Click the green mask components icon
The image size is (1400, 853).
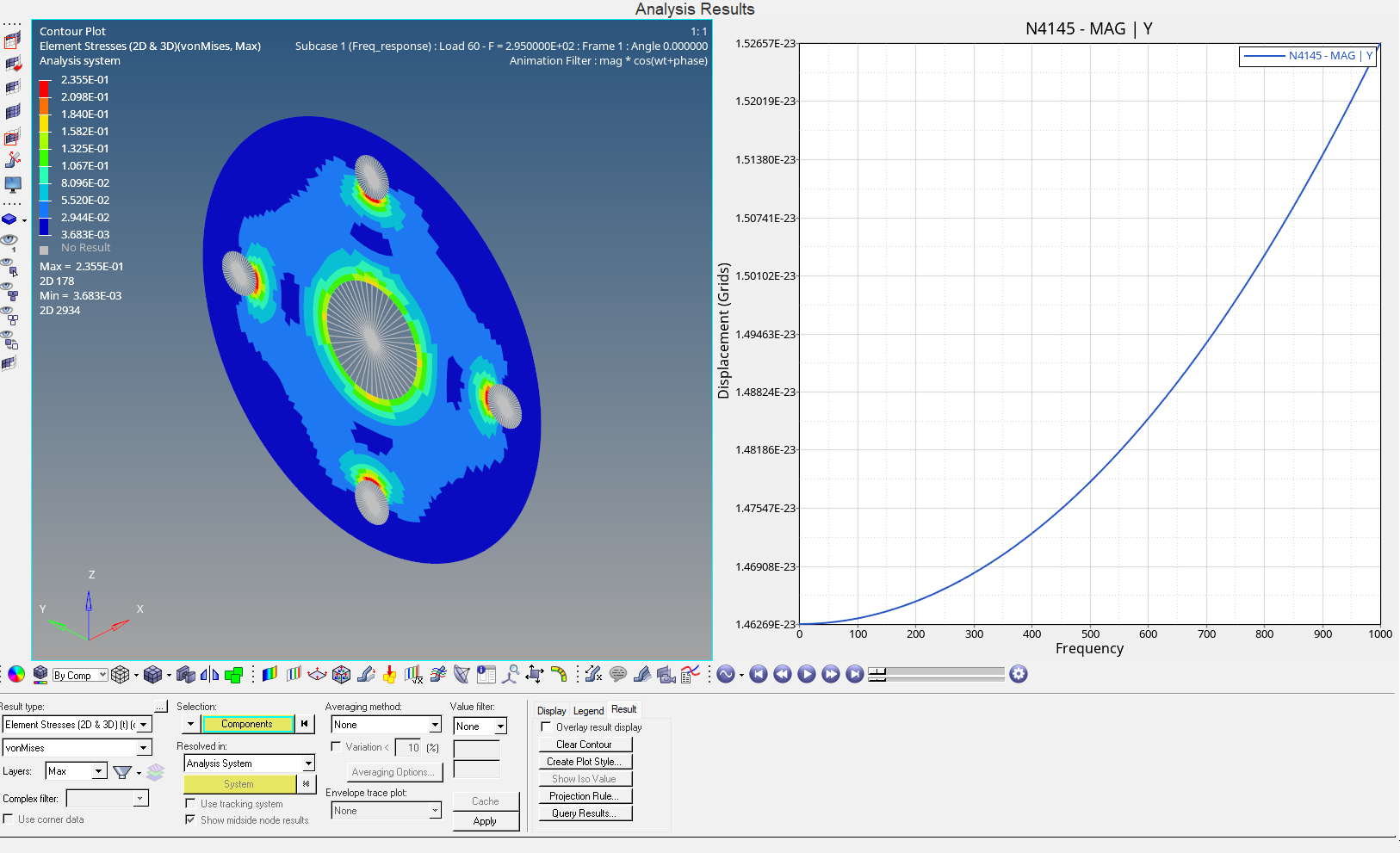pos(233,675)
